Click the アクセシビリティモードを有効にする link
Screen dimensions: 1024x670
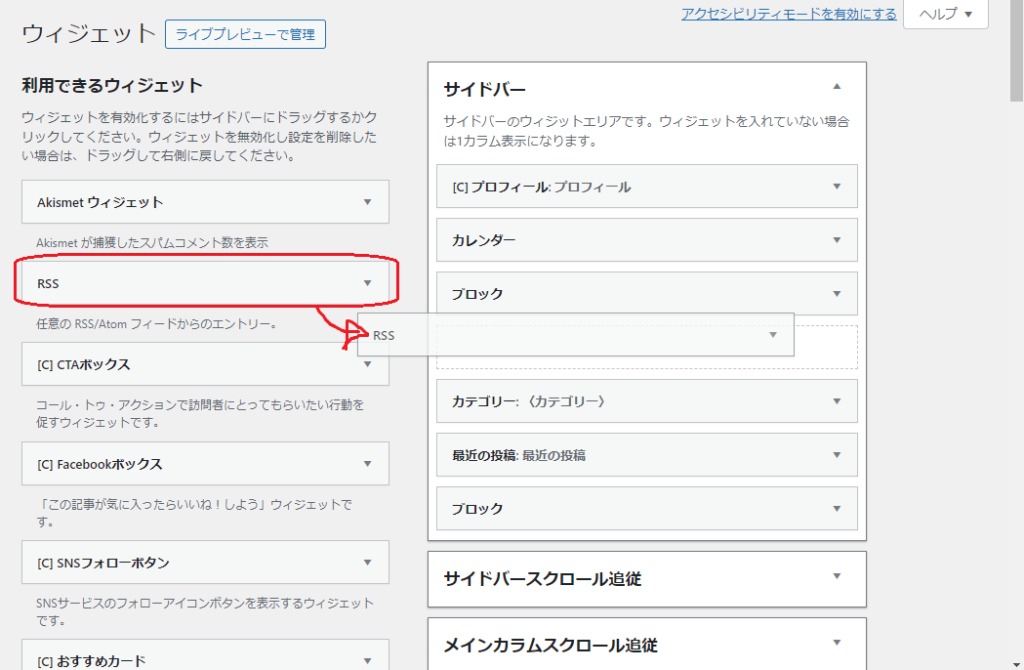pos(788,14)
